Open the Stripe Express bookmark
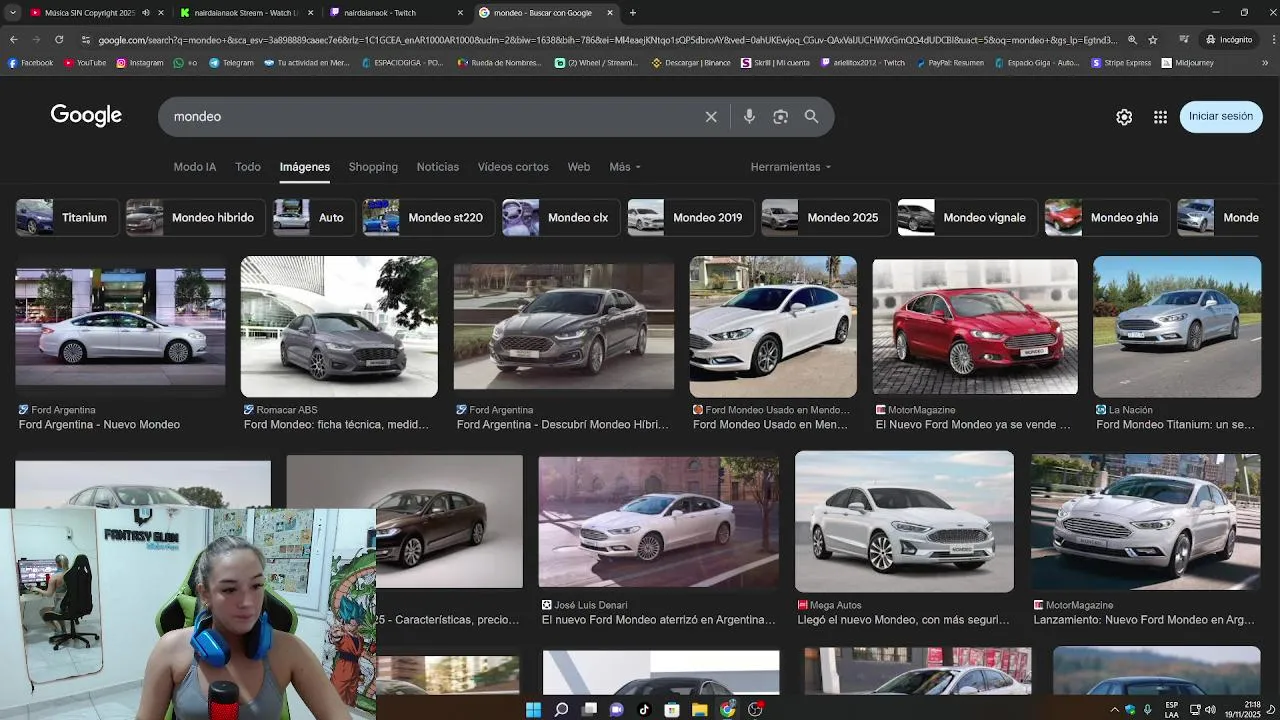The height and width of the screenshot is (720, 1280). point(1121,62)
